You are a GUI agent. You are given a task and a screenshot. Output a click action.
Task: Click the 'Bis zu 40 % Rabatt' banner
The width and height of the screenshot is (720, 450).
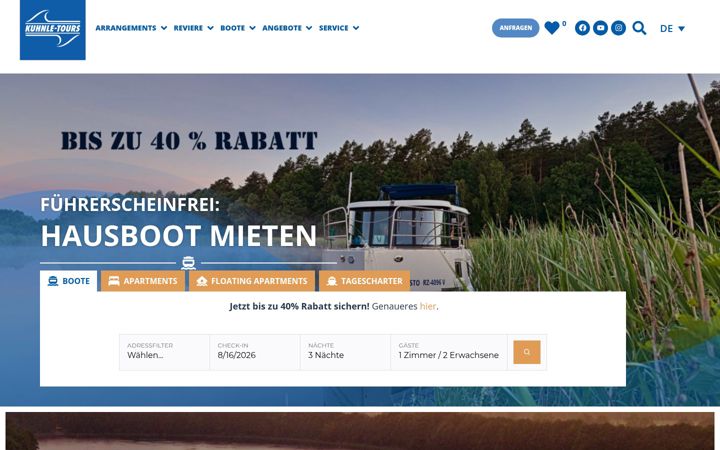(x=189, y=141)
